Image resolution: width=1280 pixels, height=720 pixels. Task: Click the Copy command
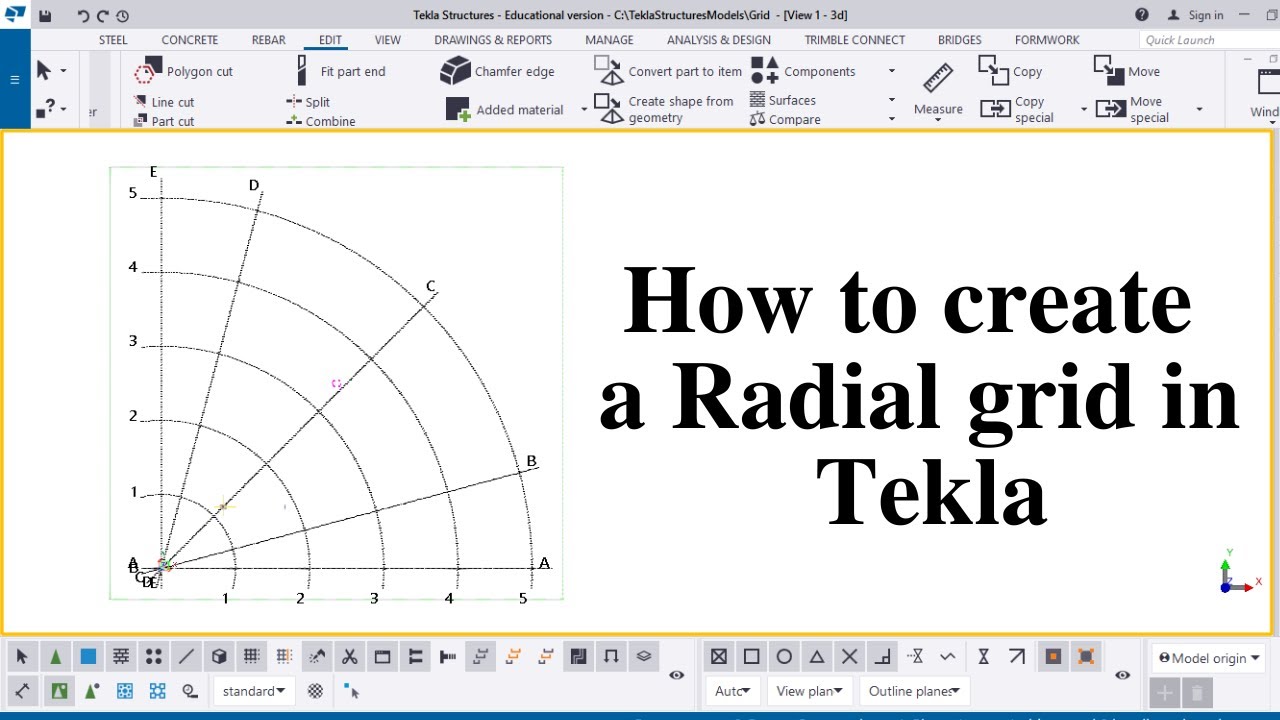coord(1010,71)
